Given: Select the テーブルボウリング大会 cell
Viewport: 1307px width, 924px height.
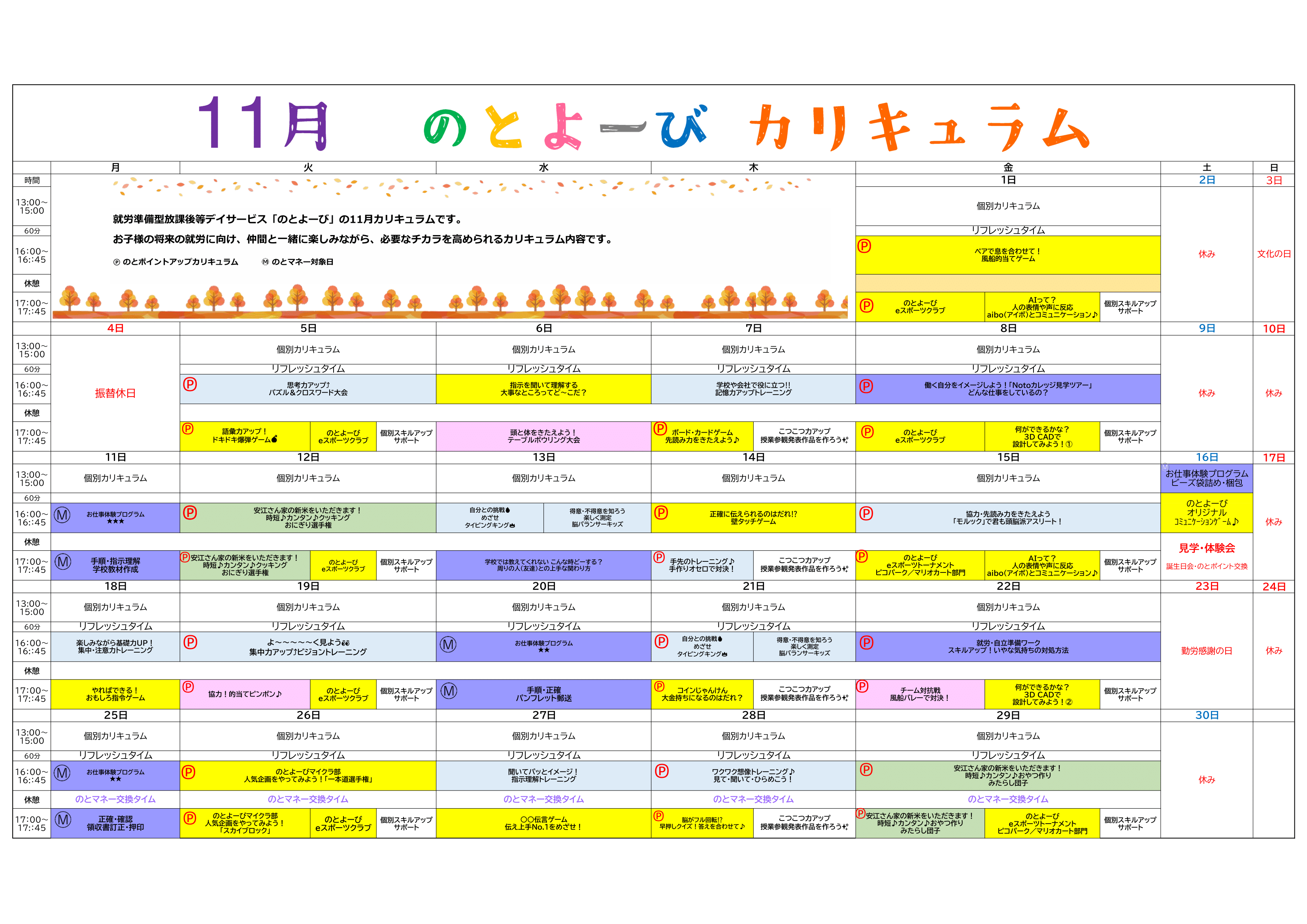Looking at the screenshot, I should [x=544, y=437].
